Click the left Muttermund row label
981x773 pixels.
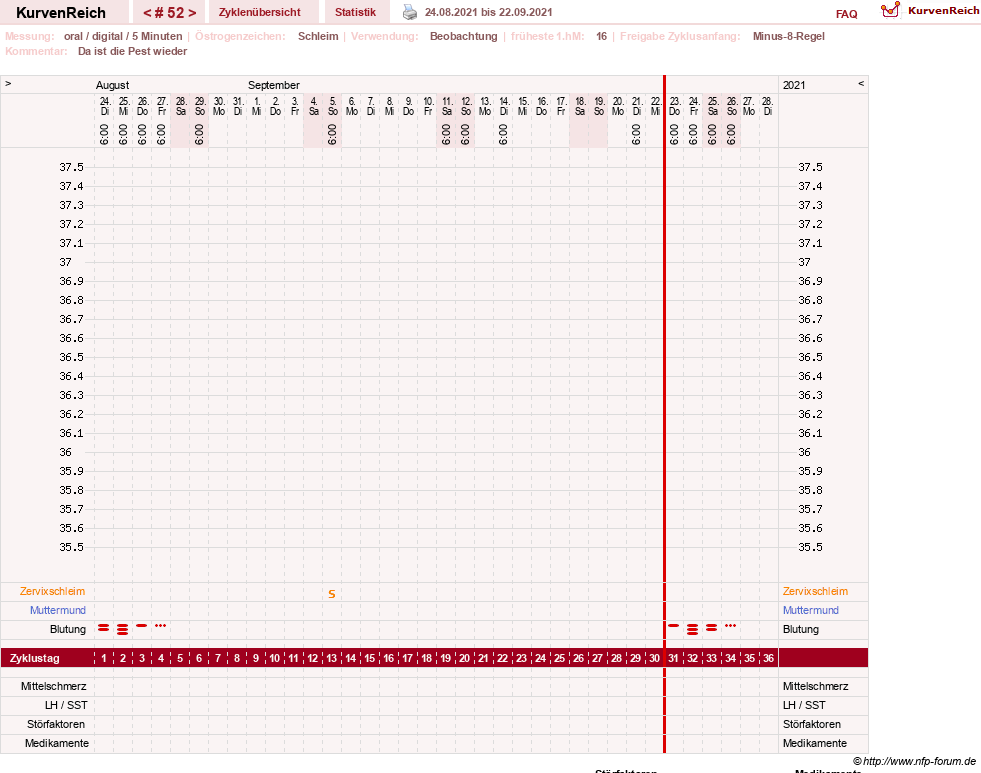click(58, 610)
